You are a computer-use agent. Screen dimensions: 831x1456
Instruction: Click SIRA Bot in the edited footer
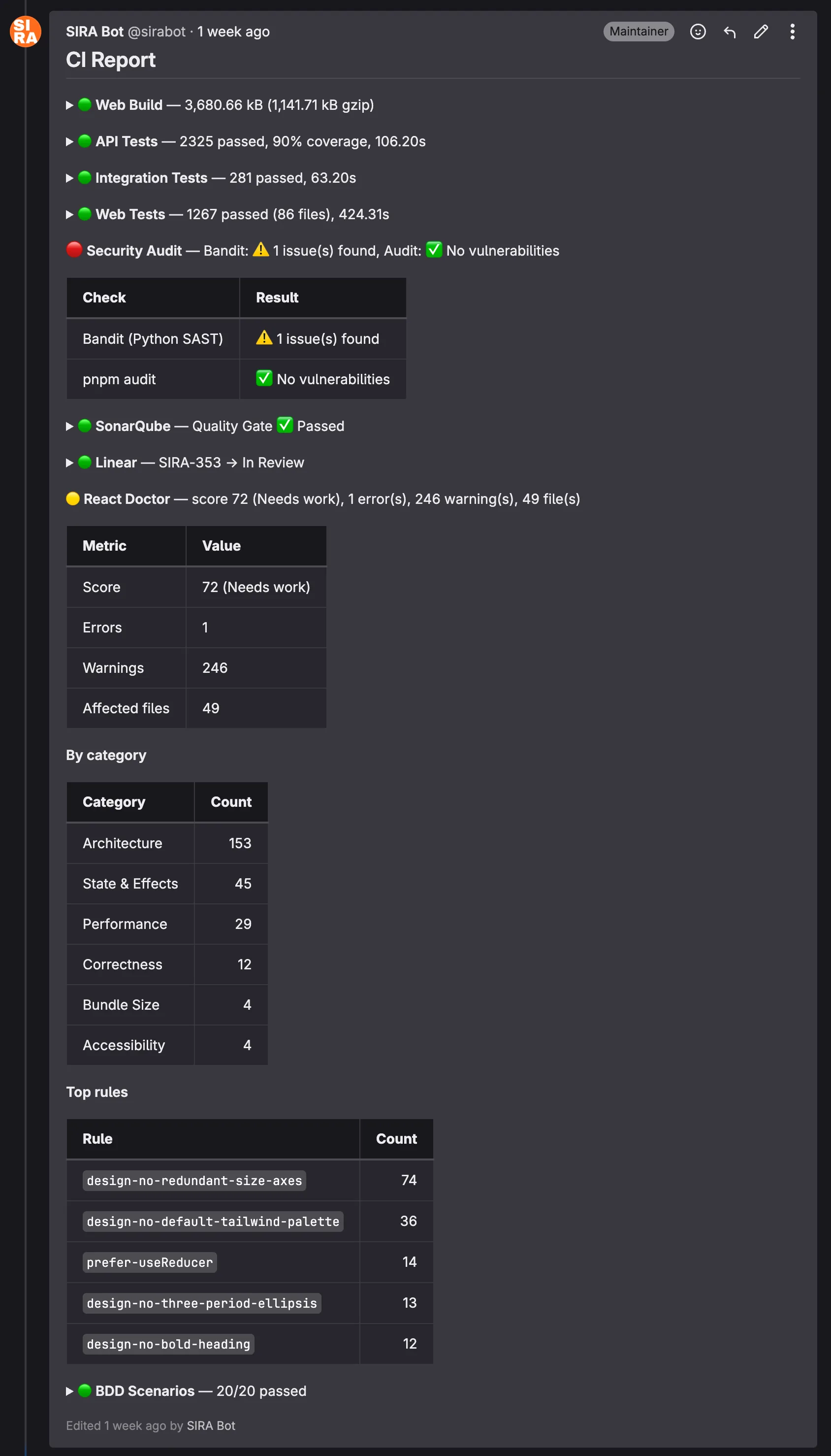[211, 1426]
